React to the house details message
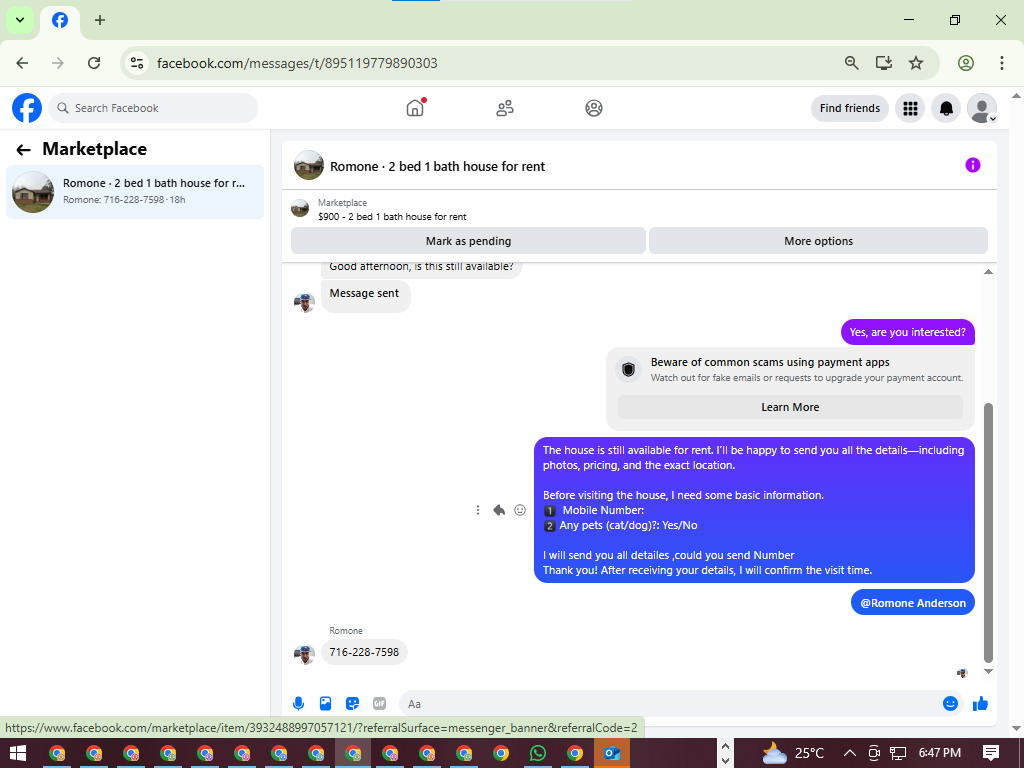 point(520,510)
